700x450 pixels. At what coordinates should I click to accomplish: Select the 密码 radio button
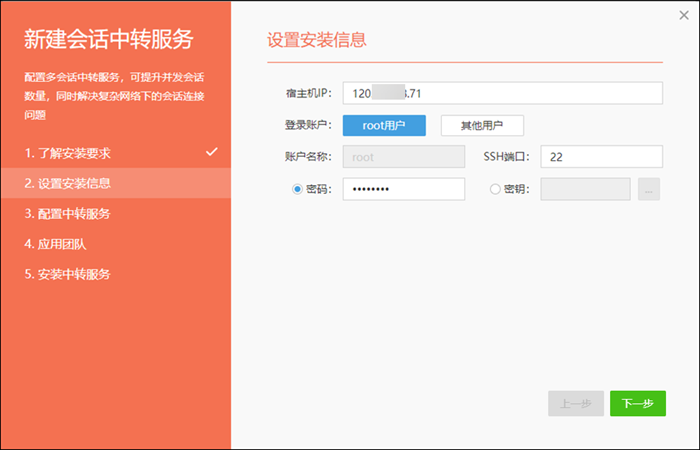tap(298, 189)
